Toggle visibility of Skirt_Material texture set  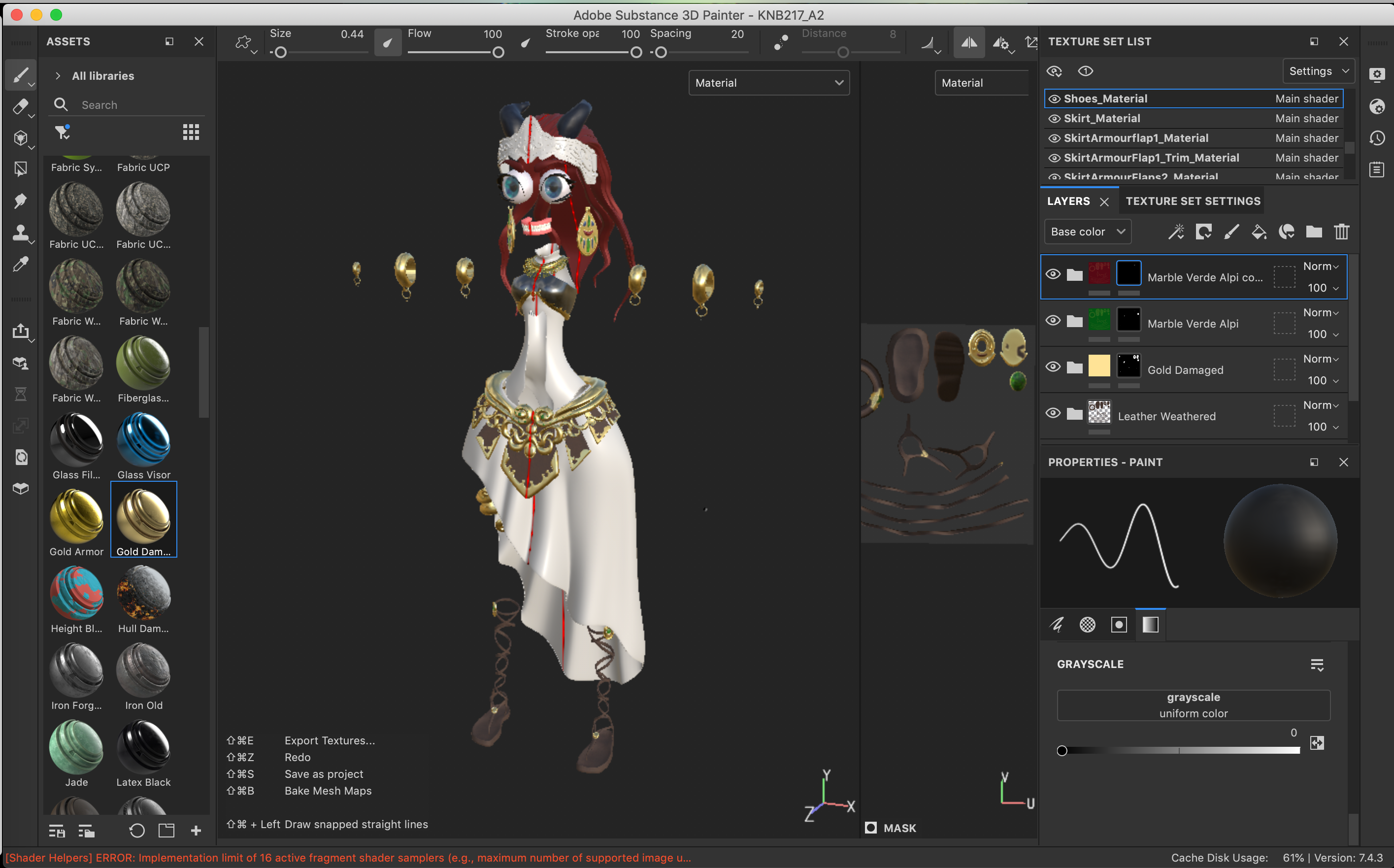(1054, 119)
